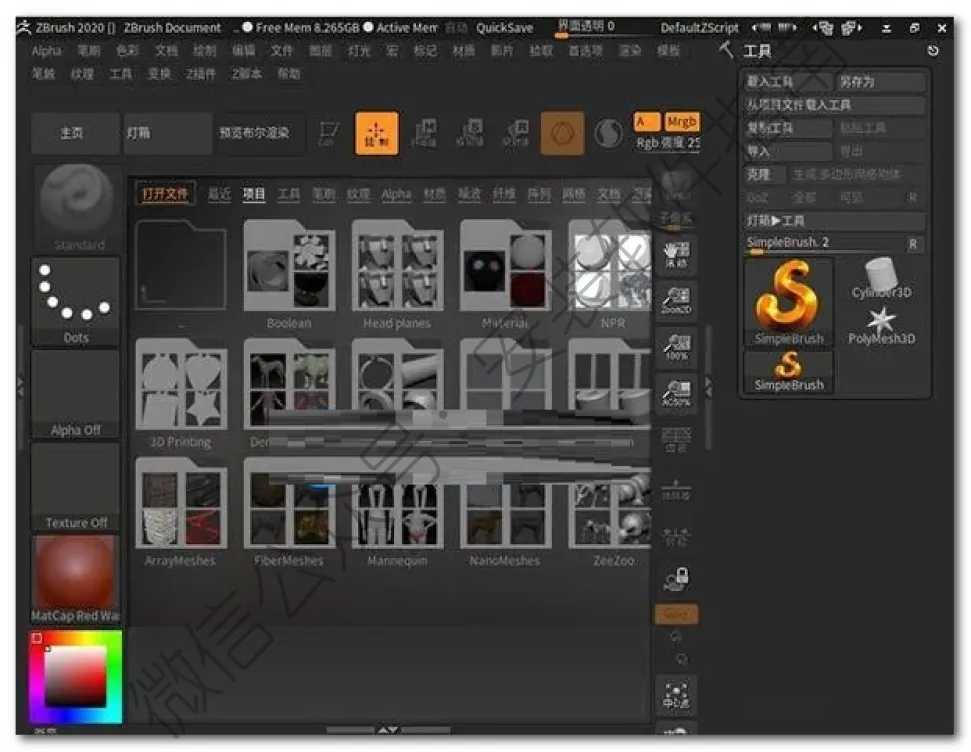This screenshot has width=971, height=752.
Task: Open the Dots stroke selector
Action: tap(76, 302)
